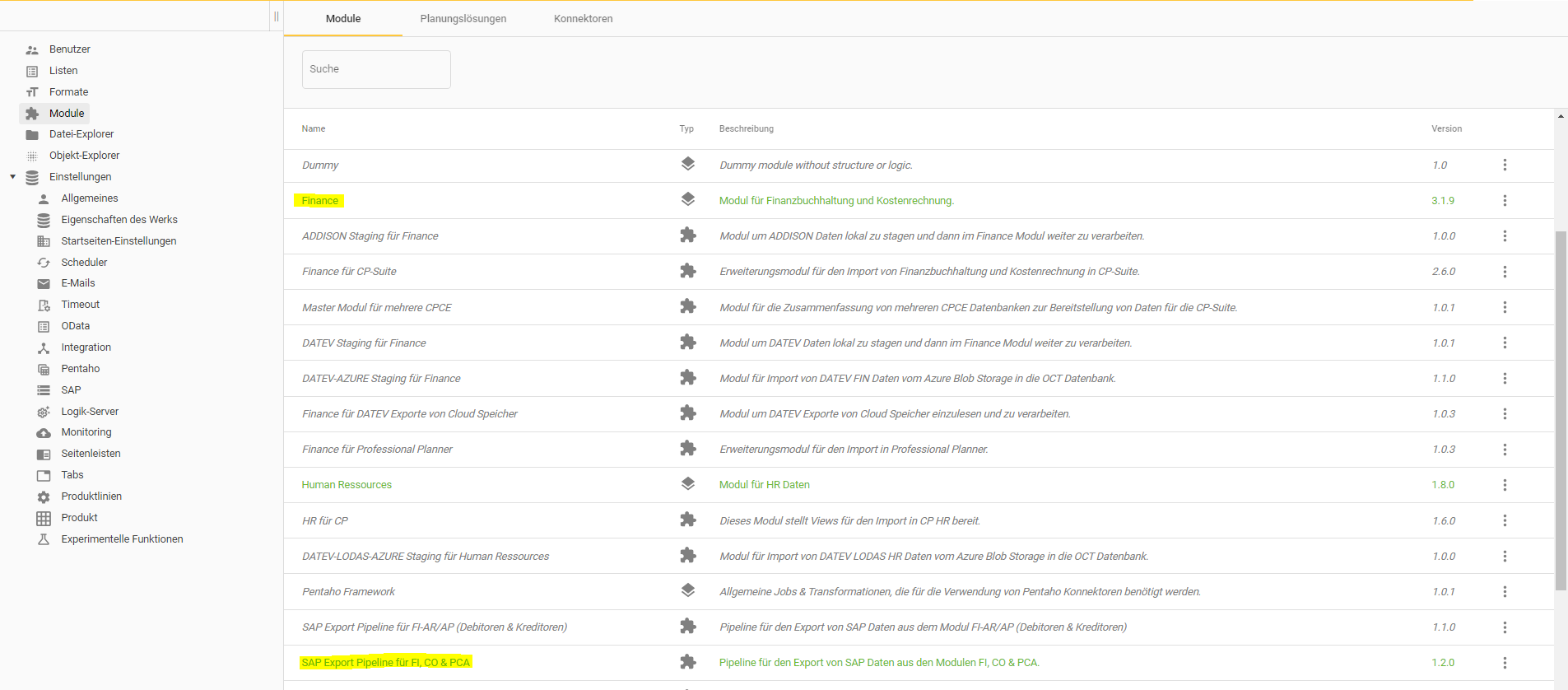Click the vertical scrollbar of module list
The height and width of the screenshot is (690, 1568).
pos(1560,412)
